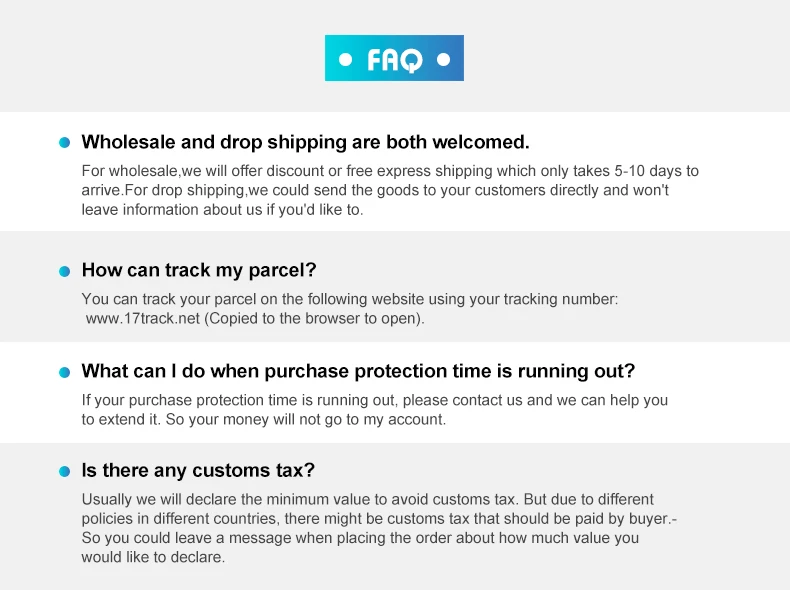Click heading 'Wholesale and drop shipping are both welcomed'
The image size is (790, 590).
tap(305, 142)
